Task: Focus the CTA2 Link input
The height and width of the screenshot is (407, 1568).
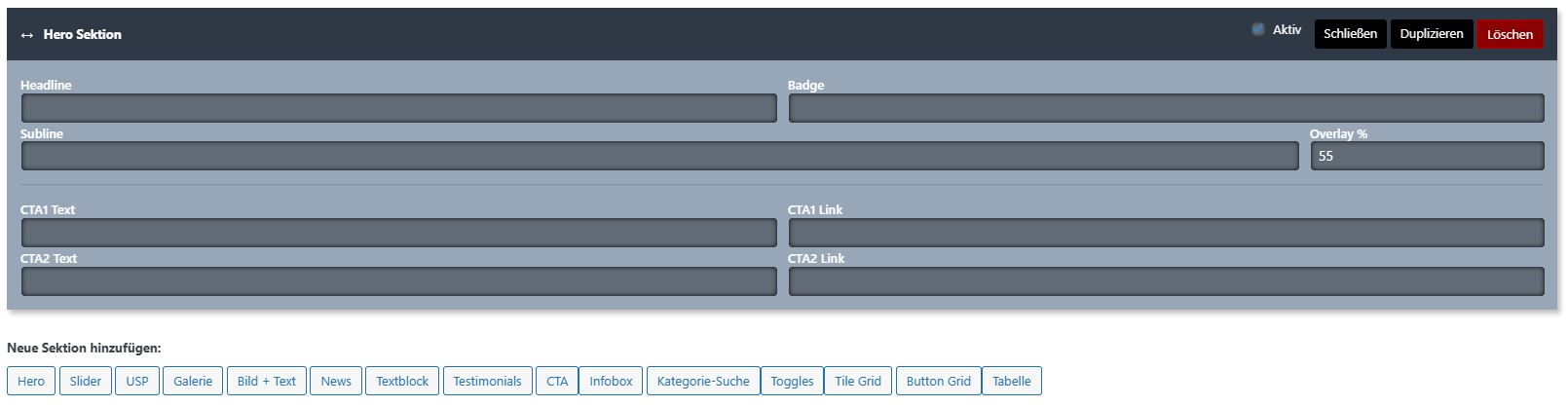Action: tap(1166, 281)
